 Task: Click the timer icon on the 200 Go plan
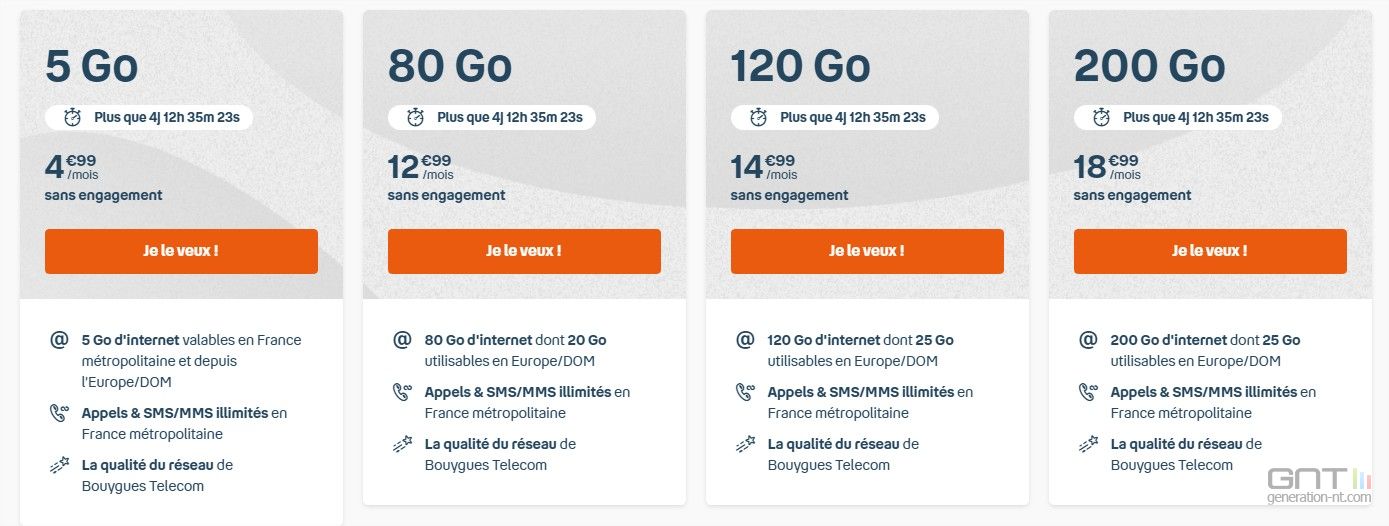[x=1102, y=118]
